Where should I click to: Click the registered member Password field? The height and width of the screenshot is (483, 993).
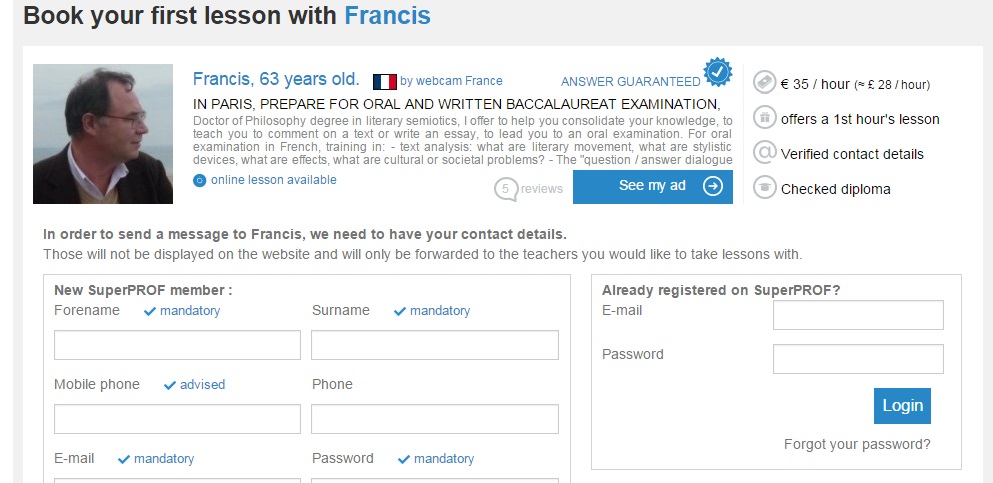pos(858,359)
